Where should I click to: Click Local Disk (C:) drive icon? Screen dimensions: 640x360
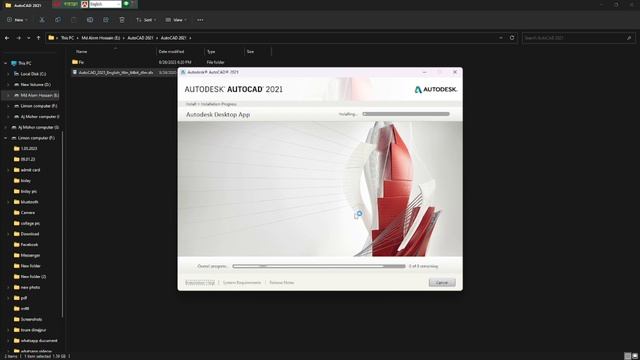click(x=16, y=74)
